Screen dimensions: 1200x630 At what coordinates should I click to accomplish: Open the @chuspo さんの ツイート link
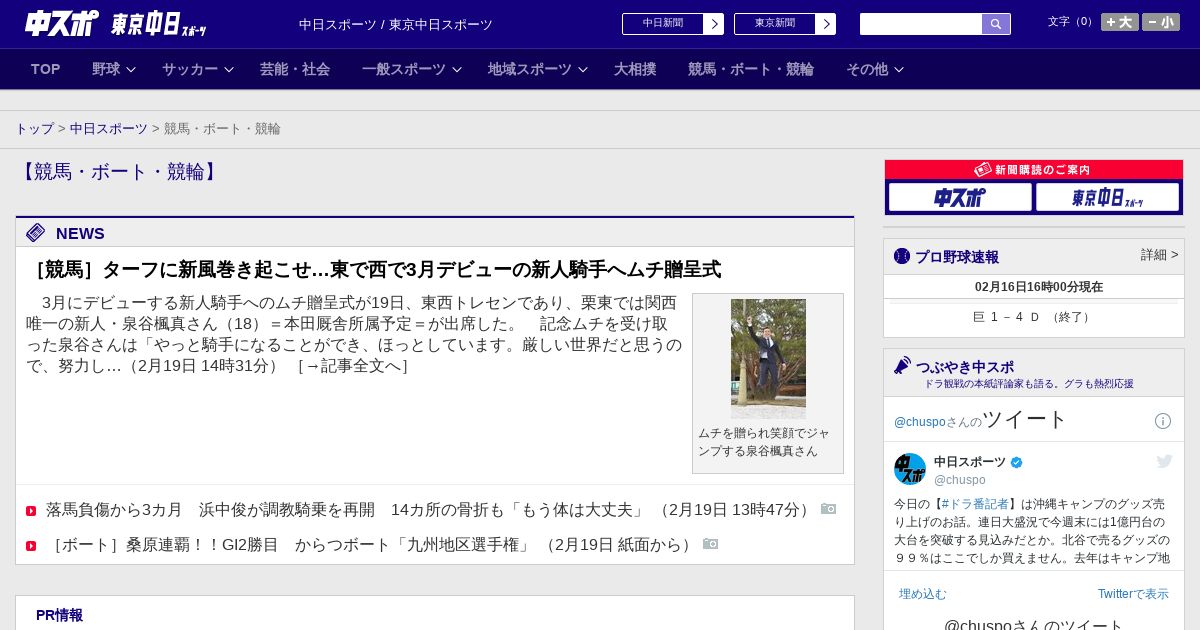pyautogui.click(x=981, y=419)
